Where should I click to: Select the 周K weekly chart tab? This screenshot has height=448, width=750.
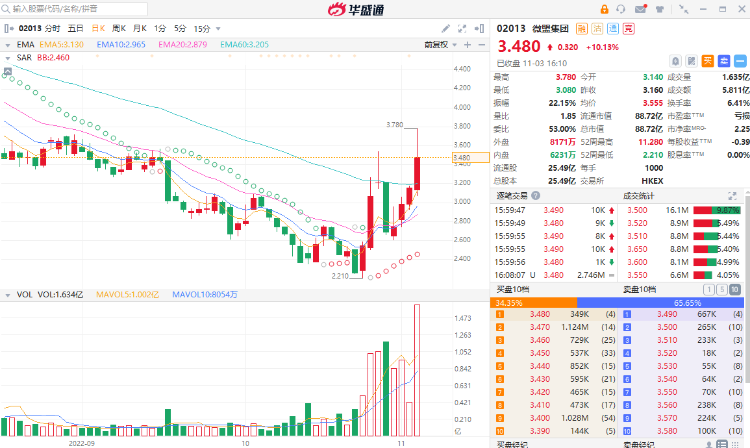[119, 29]
